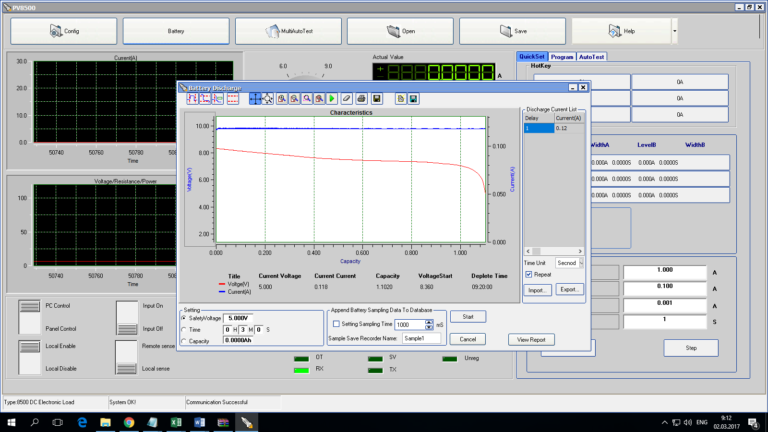Viewport: 768px width, 432px height.
Task: Click the 1.000 A value field in QuickSet
Action: point(665,272)
